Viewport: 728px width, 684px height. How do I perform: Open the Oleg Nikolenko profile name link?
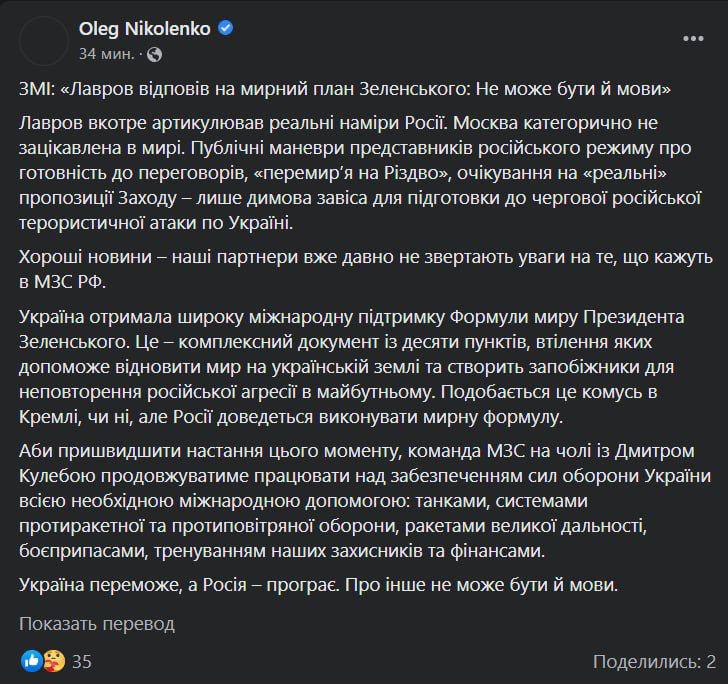pyautogui.click(x=144, y=29)
